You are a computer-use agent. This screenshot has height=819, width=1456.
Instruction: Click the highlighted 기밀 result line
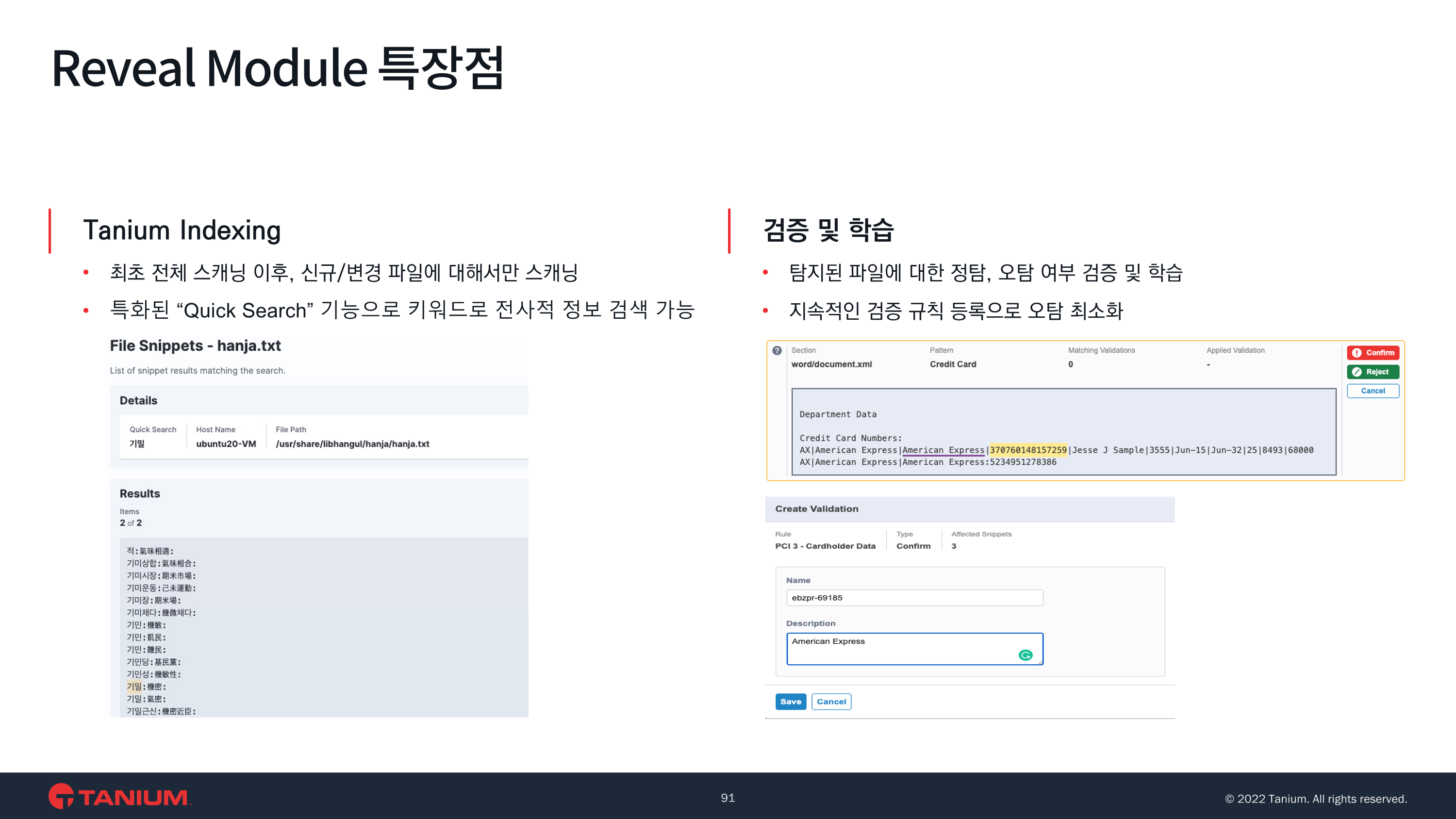(134, 686)
